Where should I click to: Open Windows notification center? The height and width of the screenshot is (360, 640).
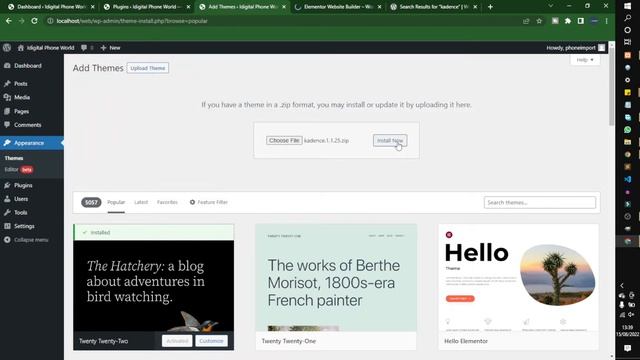[x=628, y=348]
